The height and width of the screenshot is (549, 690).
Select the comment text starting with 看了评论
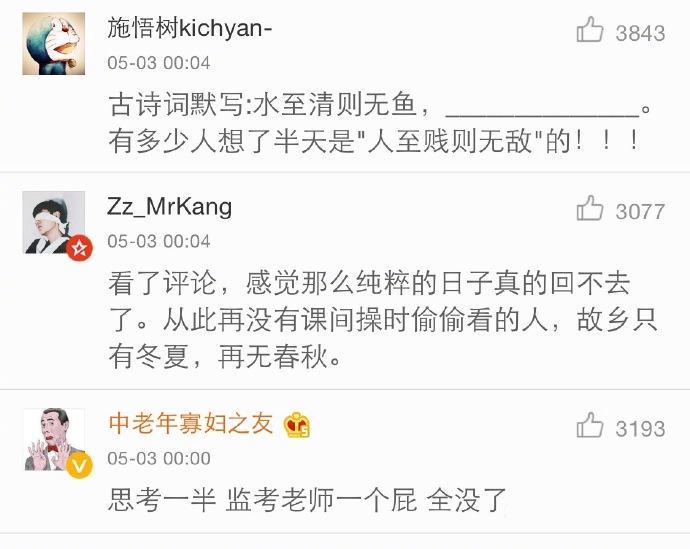(383, 319)
